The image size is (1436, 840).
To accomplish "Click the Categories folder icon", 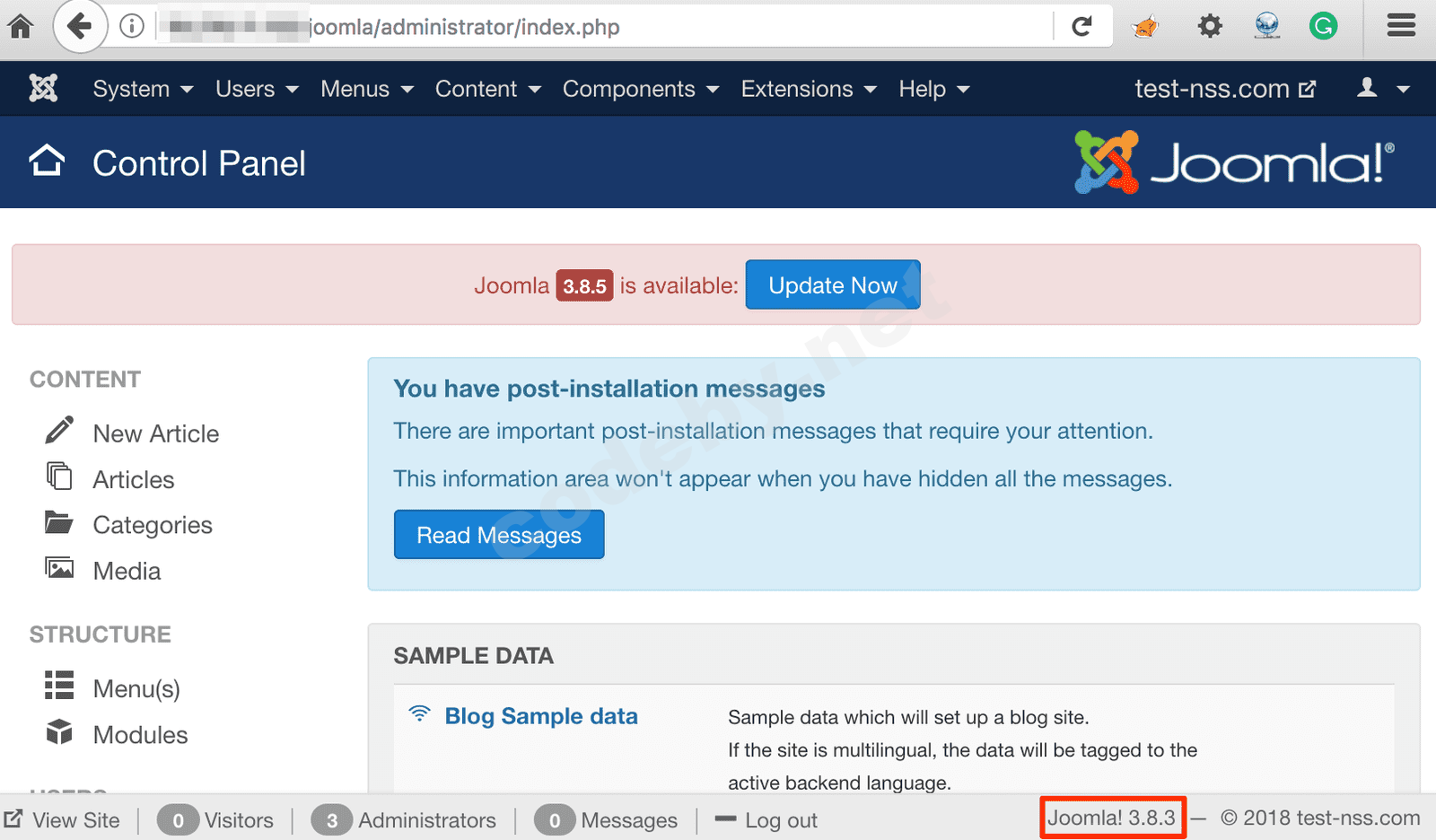I will (x=59, y=522).
